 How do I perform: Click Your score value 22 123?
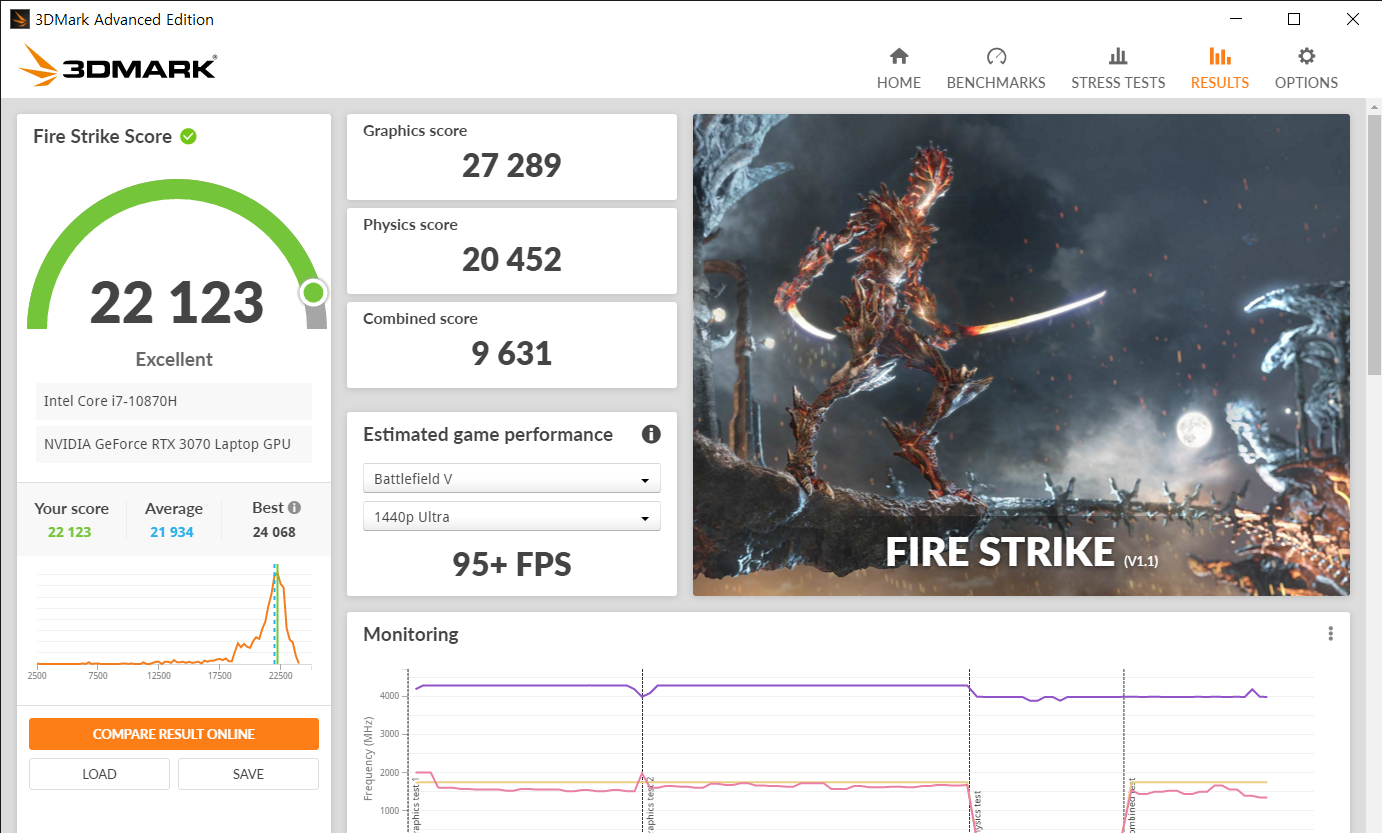[x=69, y=532]
